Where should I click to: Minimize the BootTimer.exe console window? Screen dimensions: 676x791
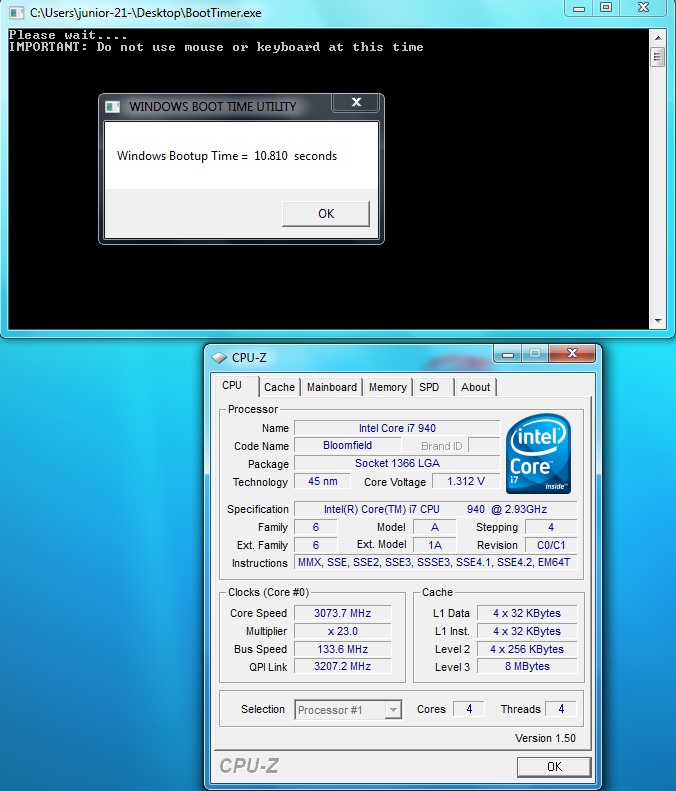(x=579, y=8)
